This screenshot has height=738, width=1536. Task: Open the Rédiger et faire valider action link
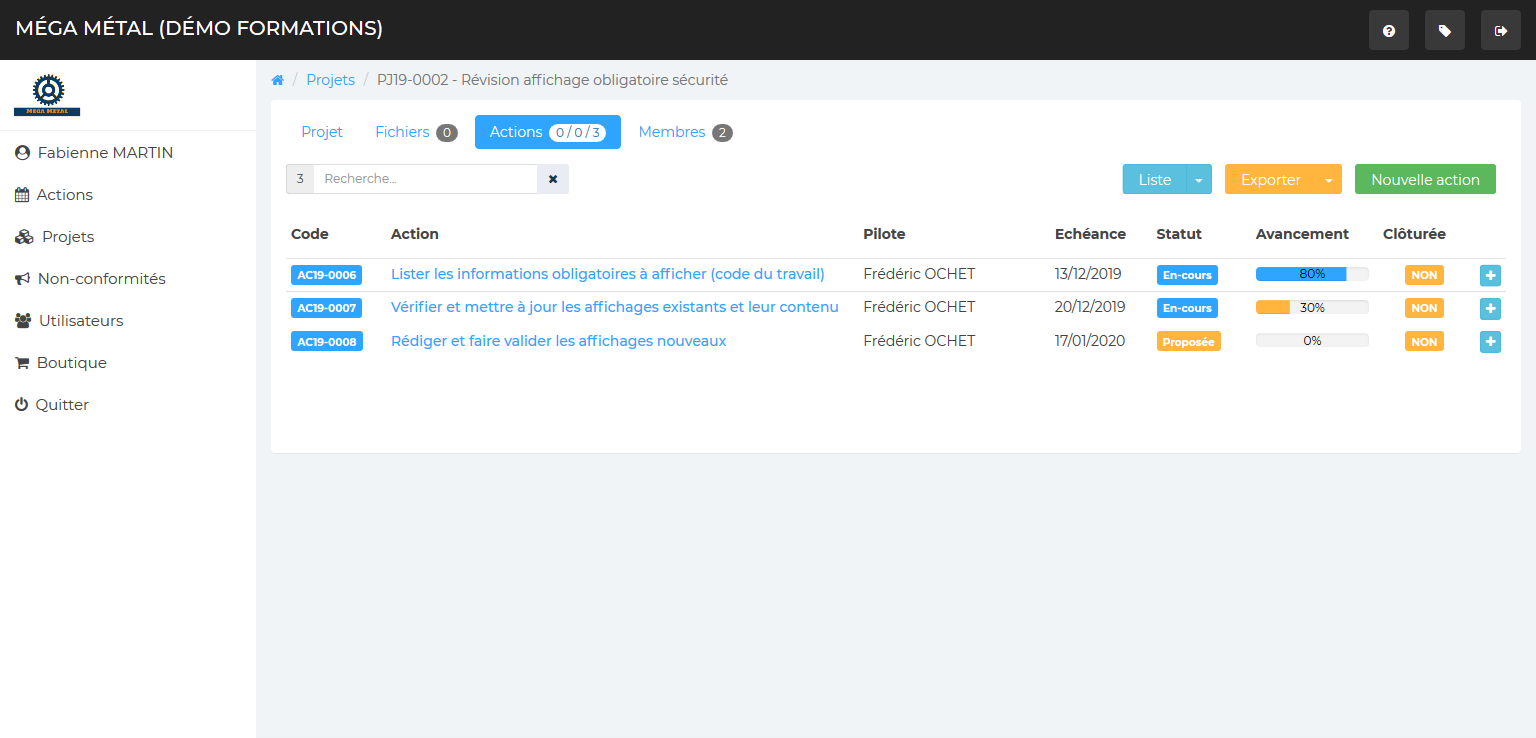558,341
